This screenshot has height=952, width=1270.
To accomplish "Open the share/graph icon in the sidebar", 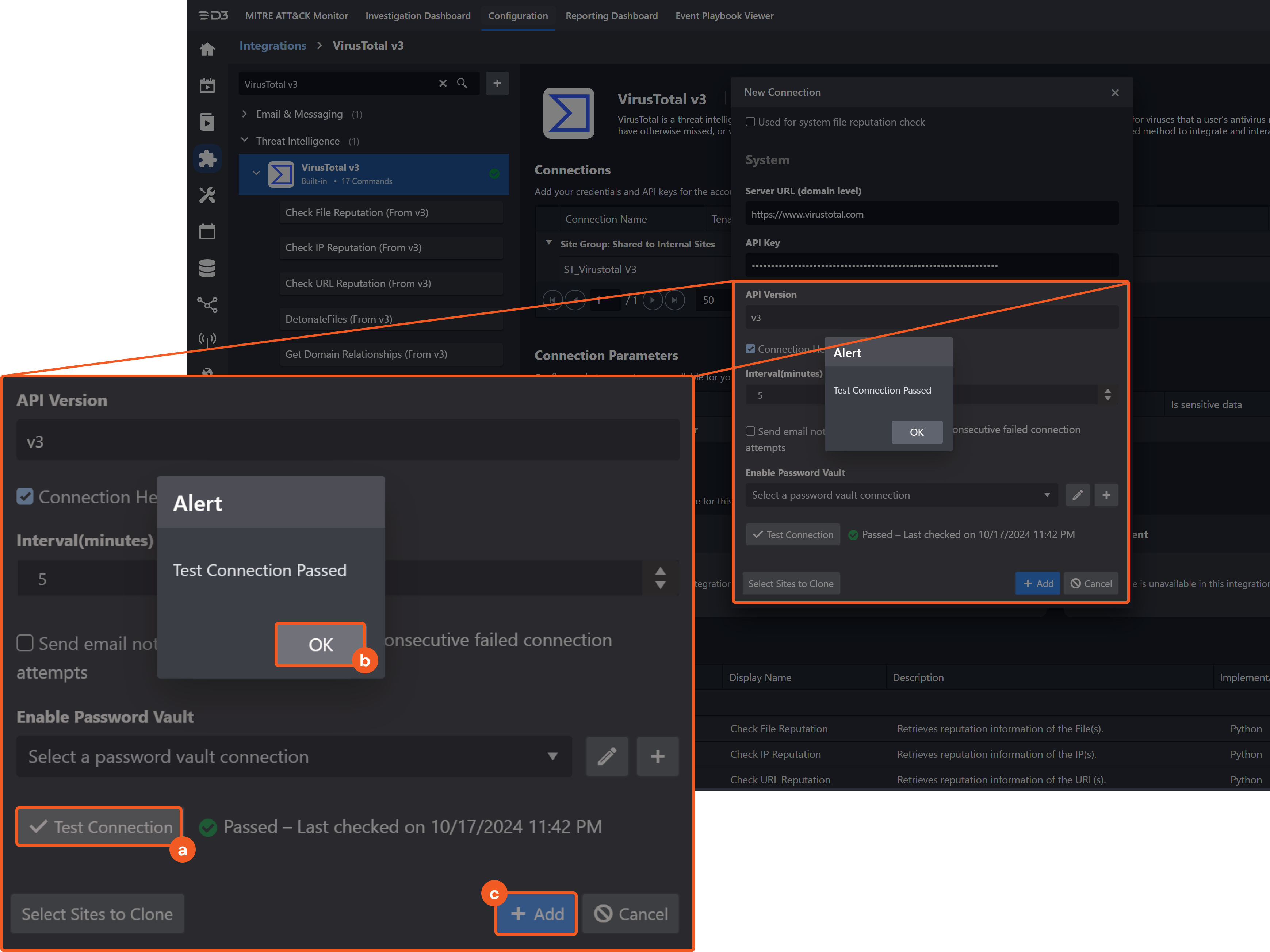I will point(207,305).
